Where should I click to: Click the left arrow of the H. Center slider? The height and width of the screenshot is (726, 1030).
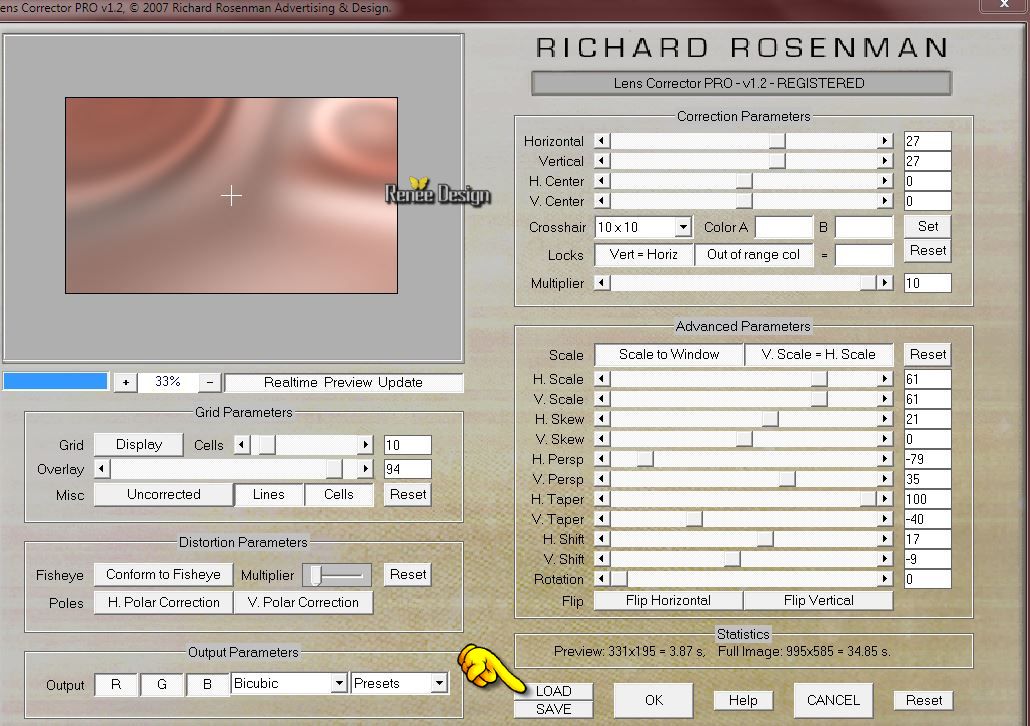[x=602, y=181]
